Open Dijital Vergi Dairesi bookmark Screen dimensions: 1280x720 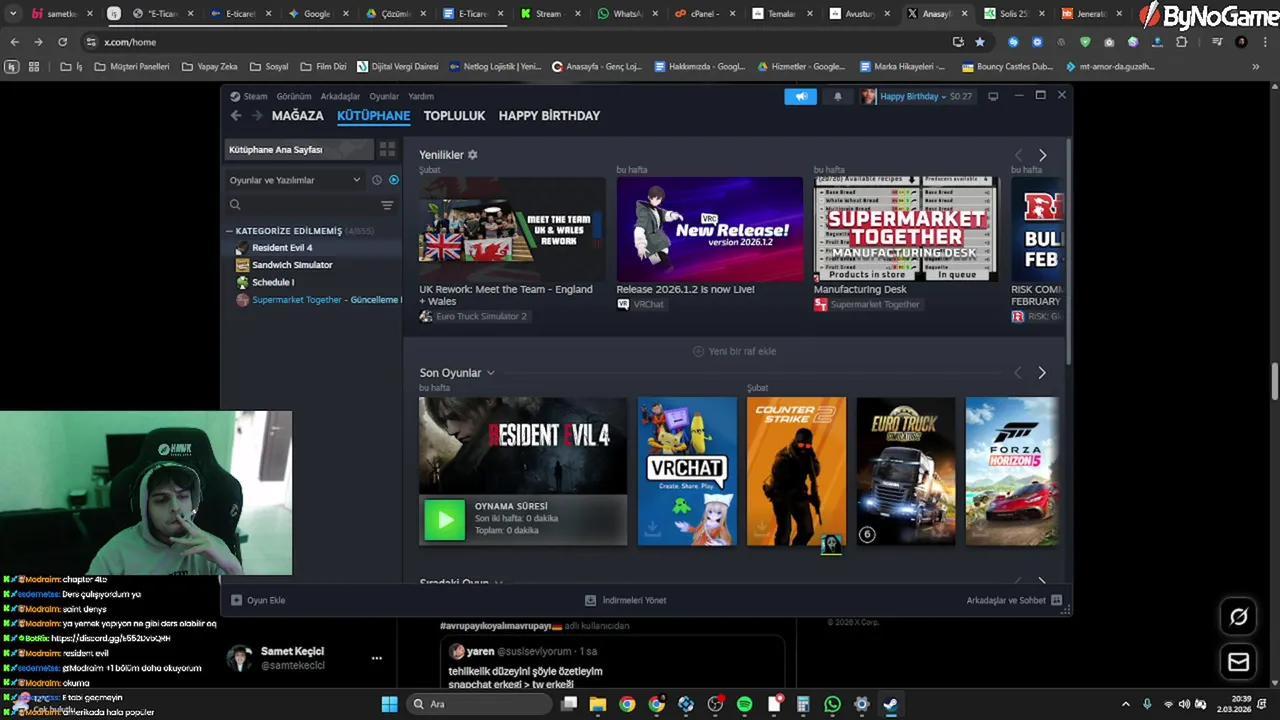pyautogui.click(x=398, y=67)
